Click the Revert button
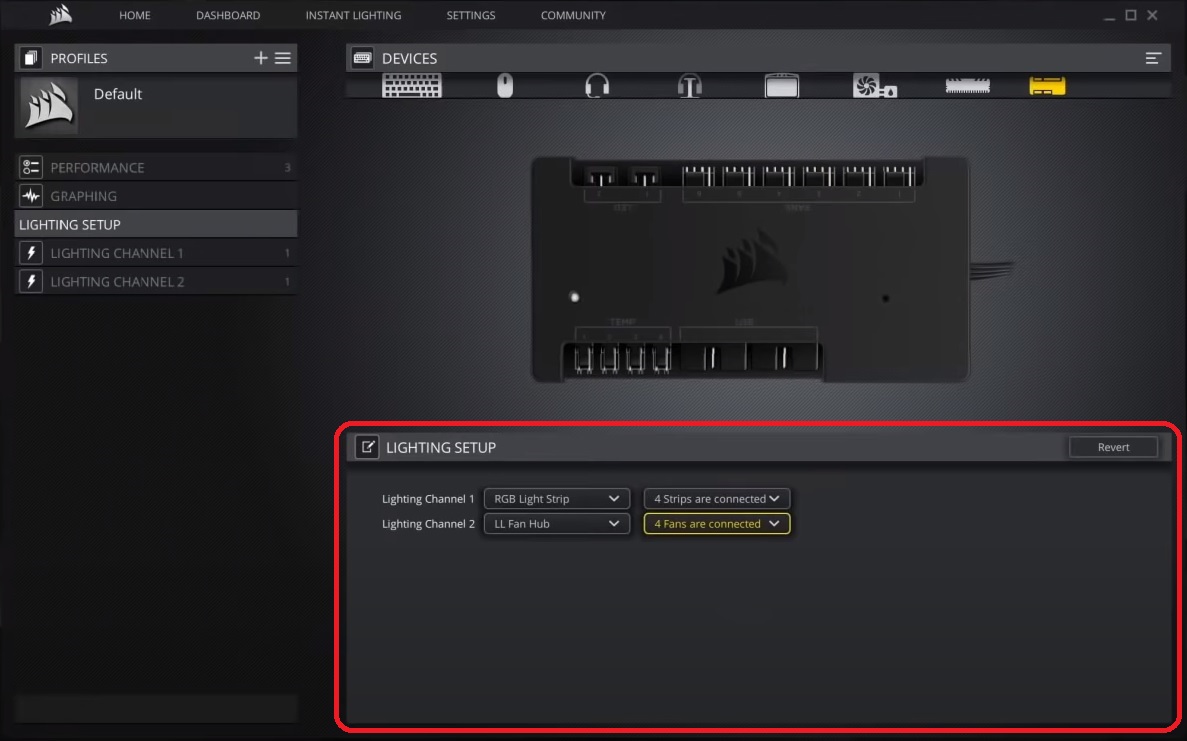This screenshot has width=1187, height=741. pyautogui.click(x=1113, y=447)
